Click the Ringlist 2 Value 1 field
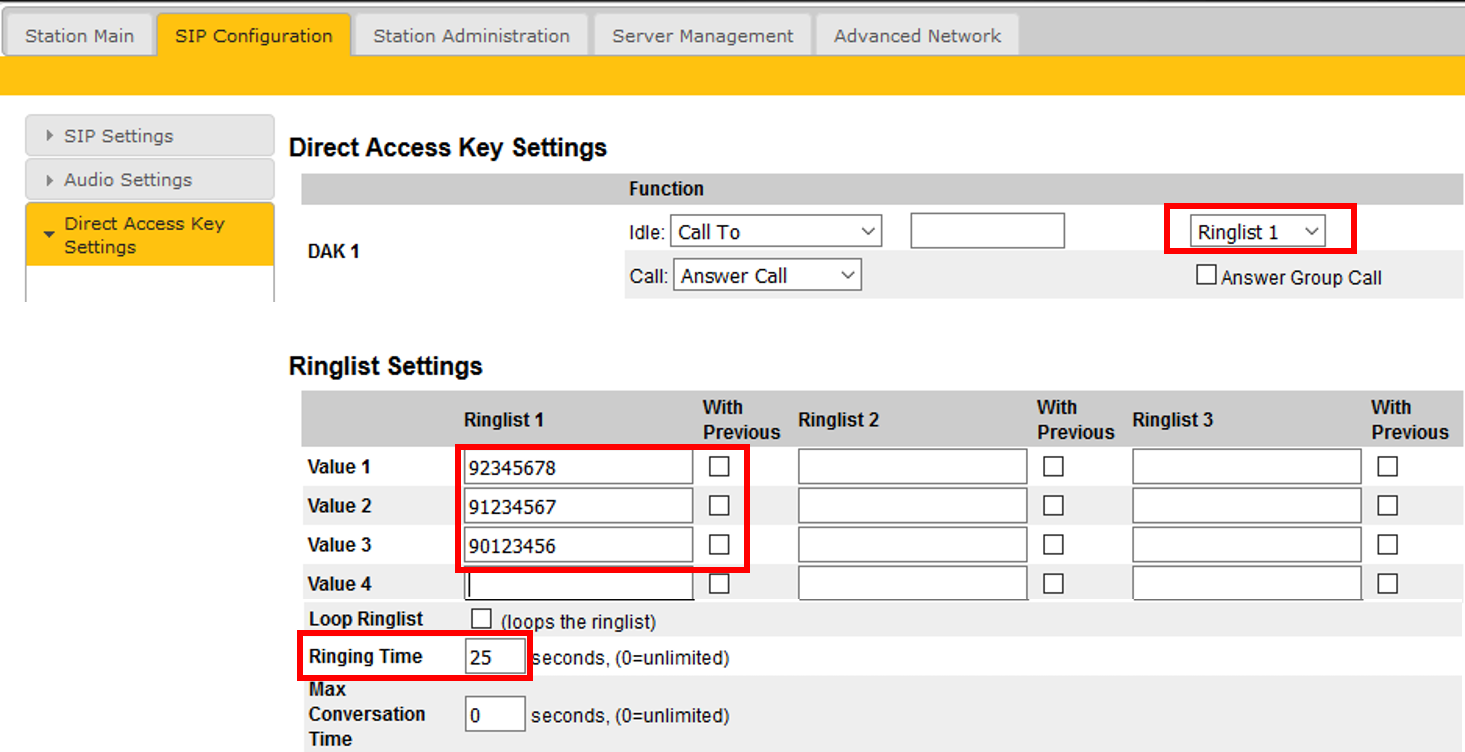The height and width of the screenshot is (752, 1465). pyautogui.click(x=912, y=467)
